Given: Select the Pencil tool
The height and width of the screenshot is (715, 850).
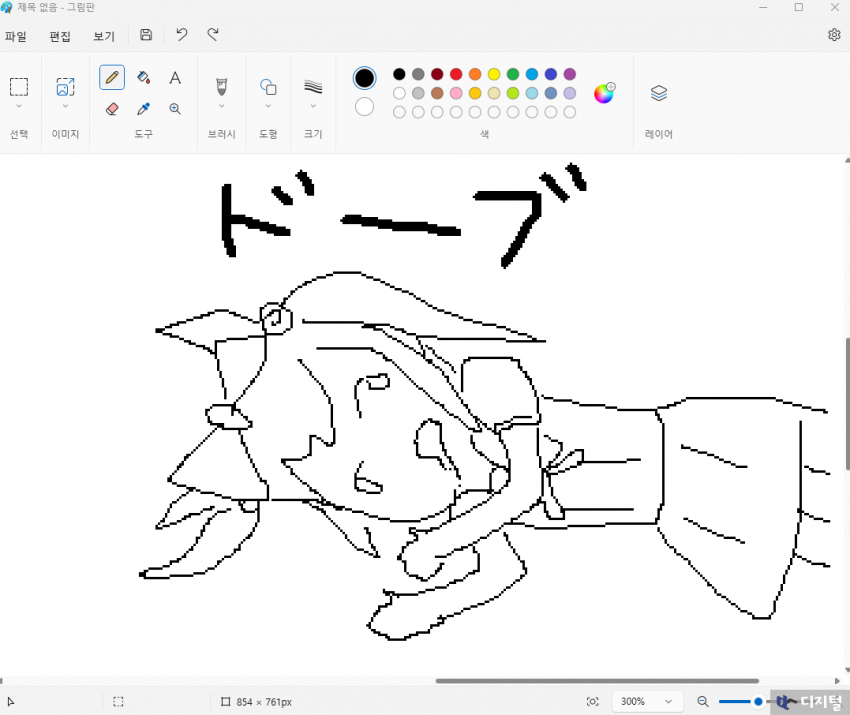Looking at the screenshot, I should tap(112, 78).
